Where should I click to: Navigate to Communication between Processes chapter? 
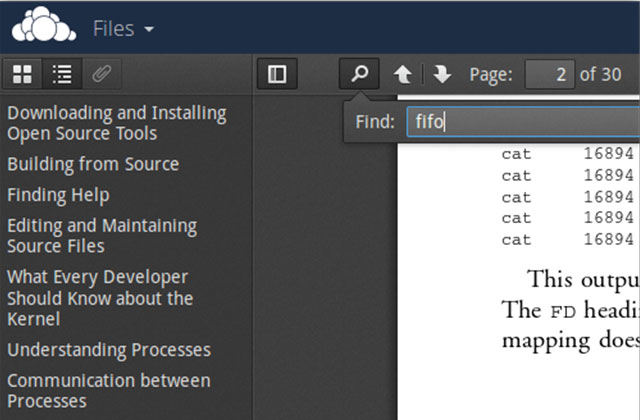coord(109,391)
